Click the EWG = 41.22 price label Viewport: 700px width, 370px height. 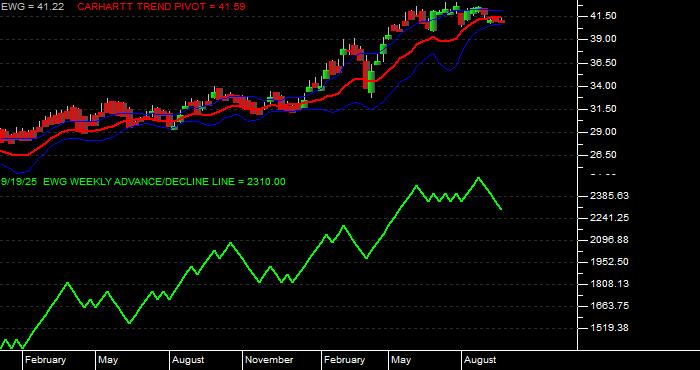pyautogui.click(x=32, y=7)
